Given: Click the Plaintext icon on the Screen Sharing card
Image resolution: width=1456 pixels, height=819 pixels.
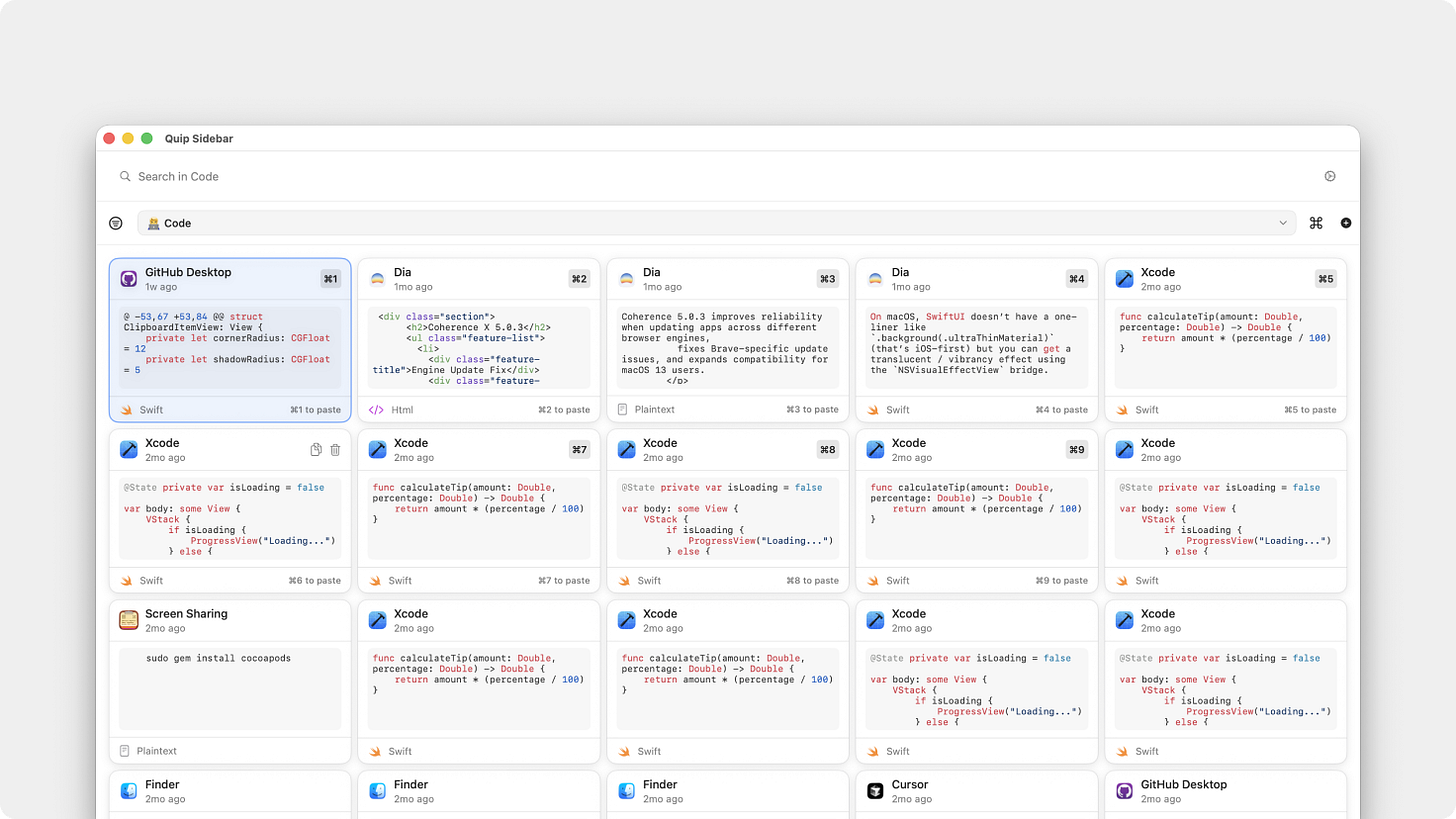Looking at the screenshot, I should coord(125,751).
